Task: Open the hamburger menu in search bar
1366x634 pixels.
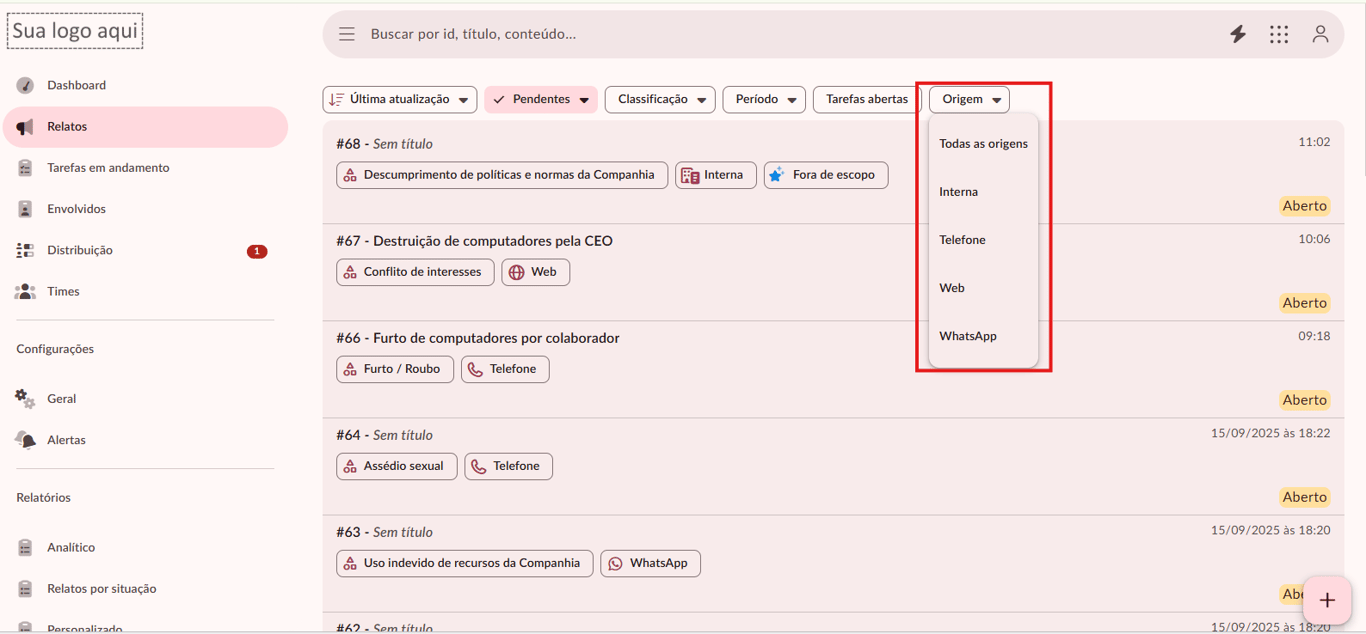Action: tap(347, 34)
